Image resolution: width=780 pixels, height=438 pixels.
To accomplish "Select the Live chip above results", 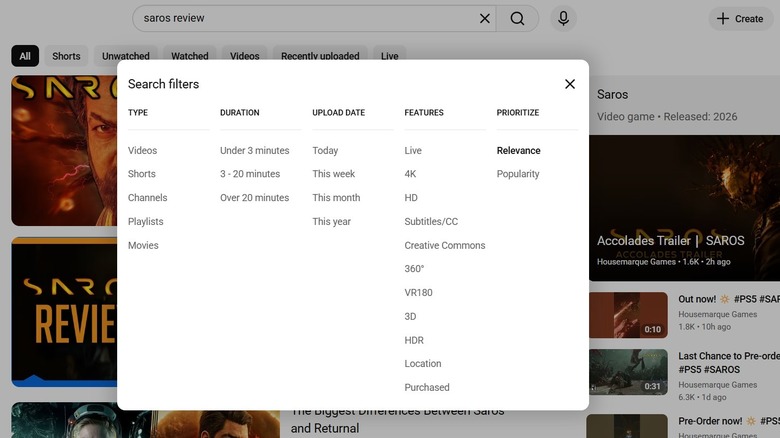I will 390,56.
